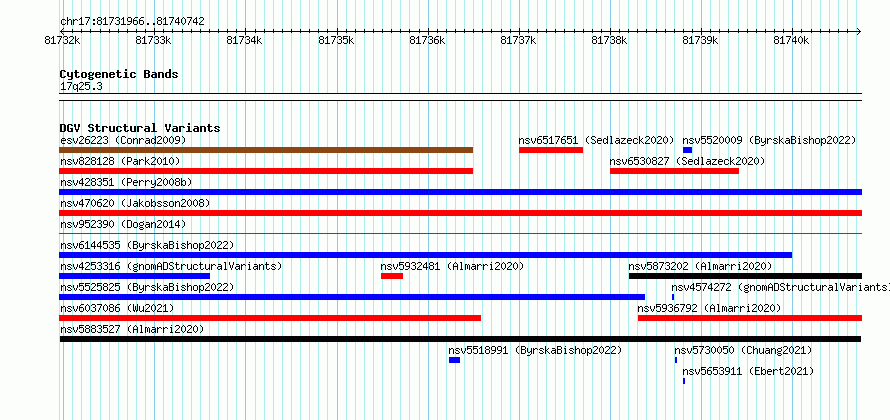
Task: Open nsv6037086 (Wu2021) label
Action: tap(117, 308)
